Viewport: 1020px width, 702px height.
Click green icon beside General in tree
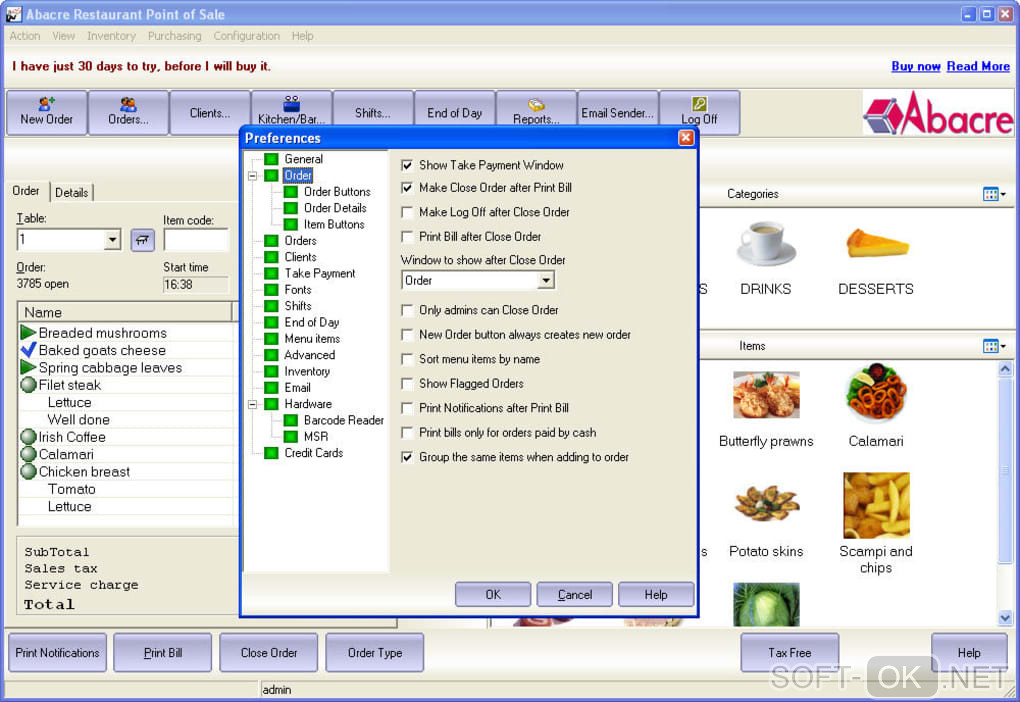271,159
